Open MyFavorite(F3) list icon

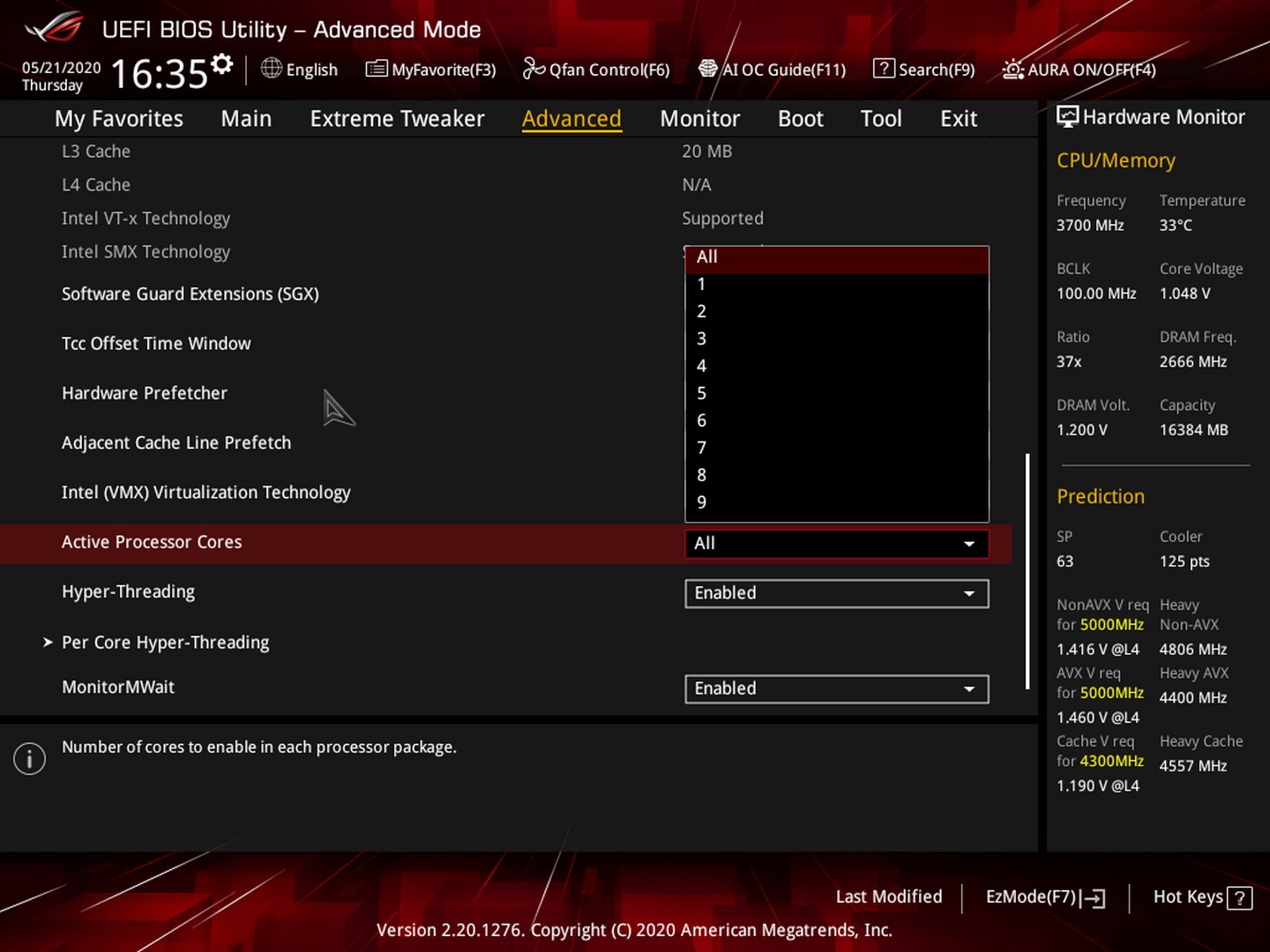(x=377, y=69)
